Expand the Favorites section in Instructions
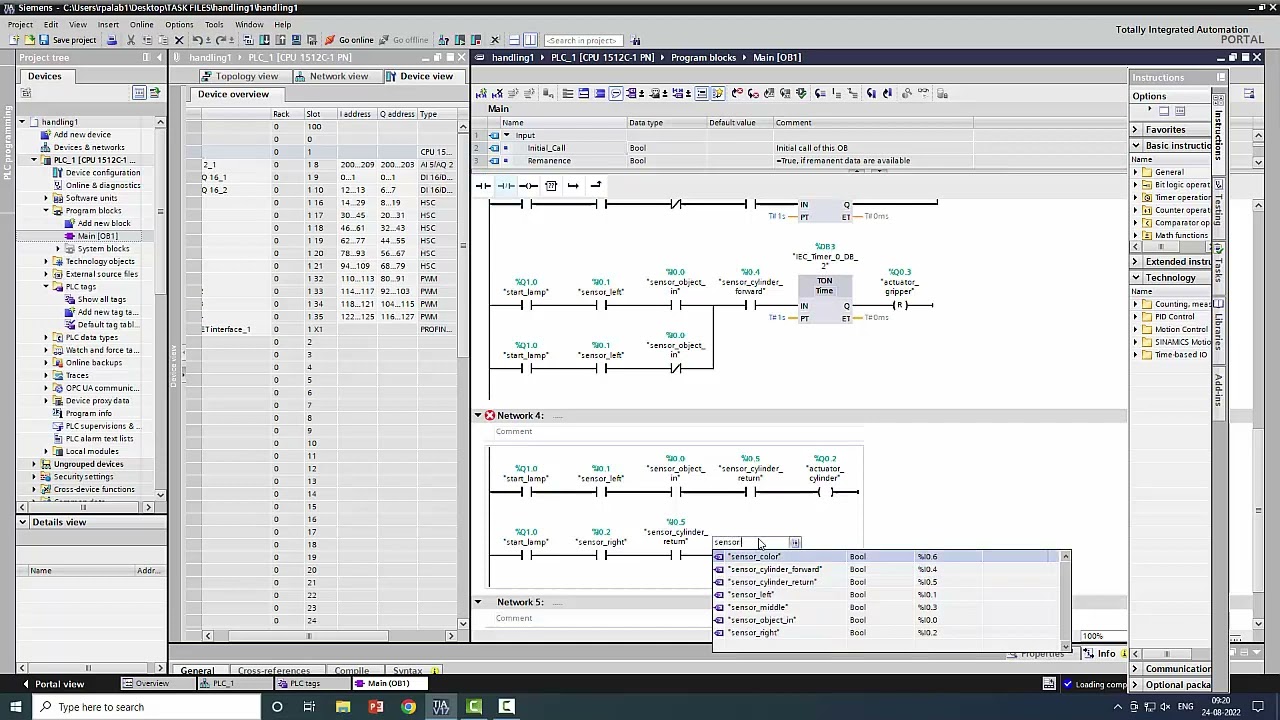Image resolution: width=1280 pixels, height=720 pixels. [x=1135, y=130]
